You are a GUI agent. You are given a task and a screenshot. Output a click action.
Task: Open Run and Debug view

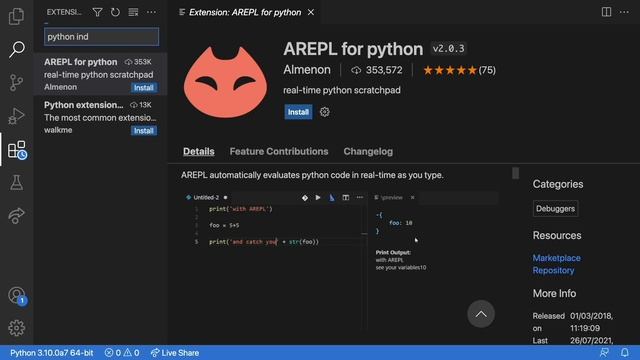coord(16,116)
